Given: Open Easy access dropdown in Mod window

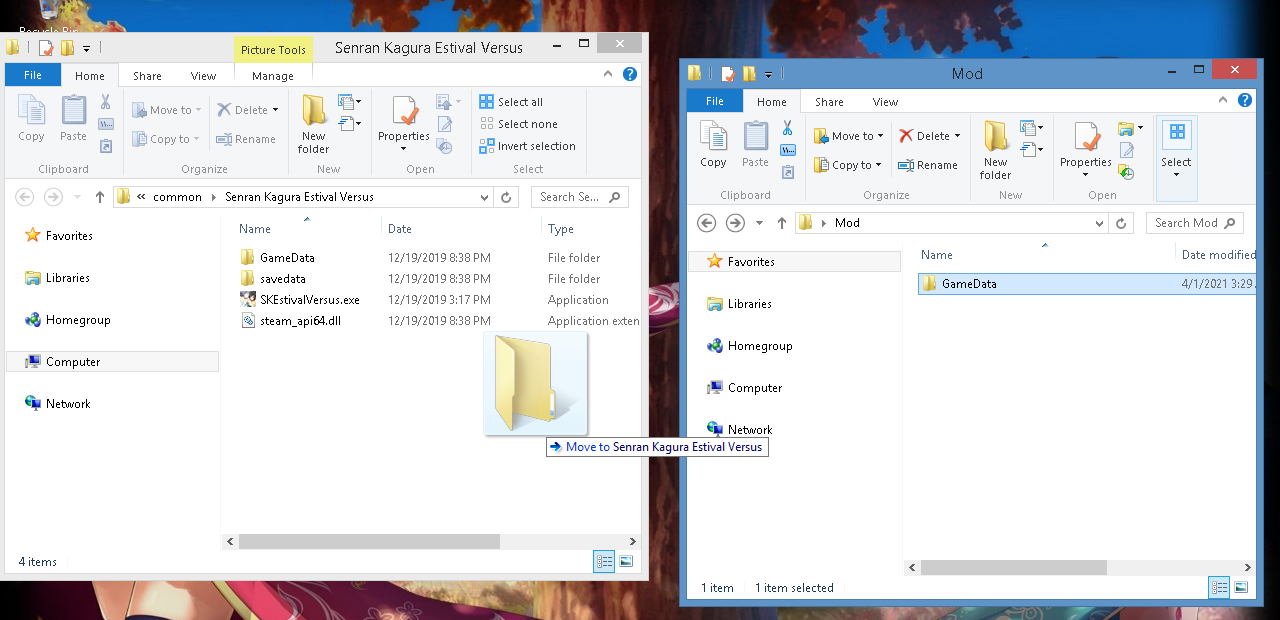Looking at the screenshot, I should point(1031,150).
